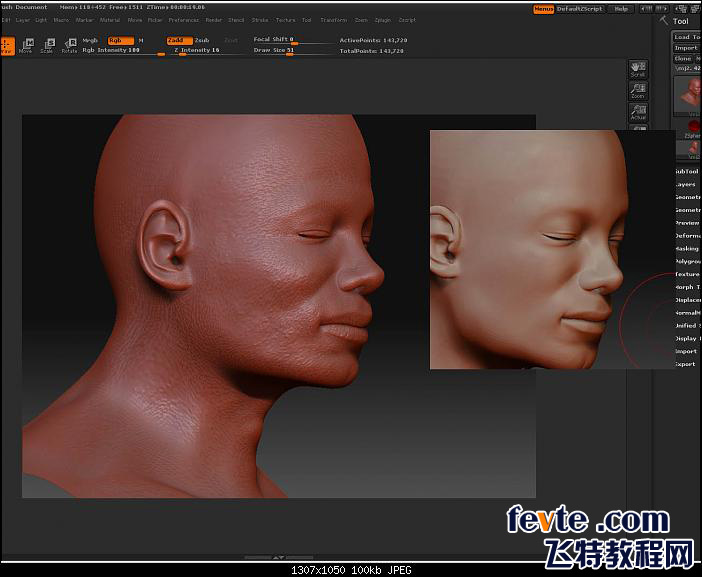702x577 pixels.
Task: Click the Scroll canvas icon
Action: (x=638, y=69)
